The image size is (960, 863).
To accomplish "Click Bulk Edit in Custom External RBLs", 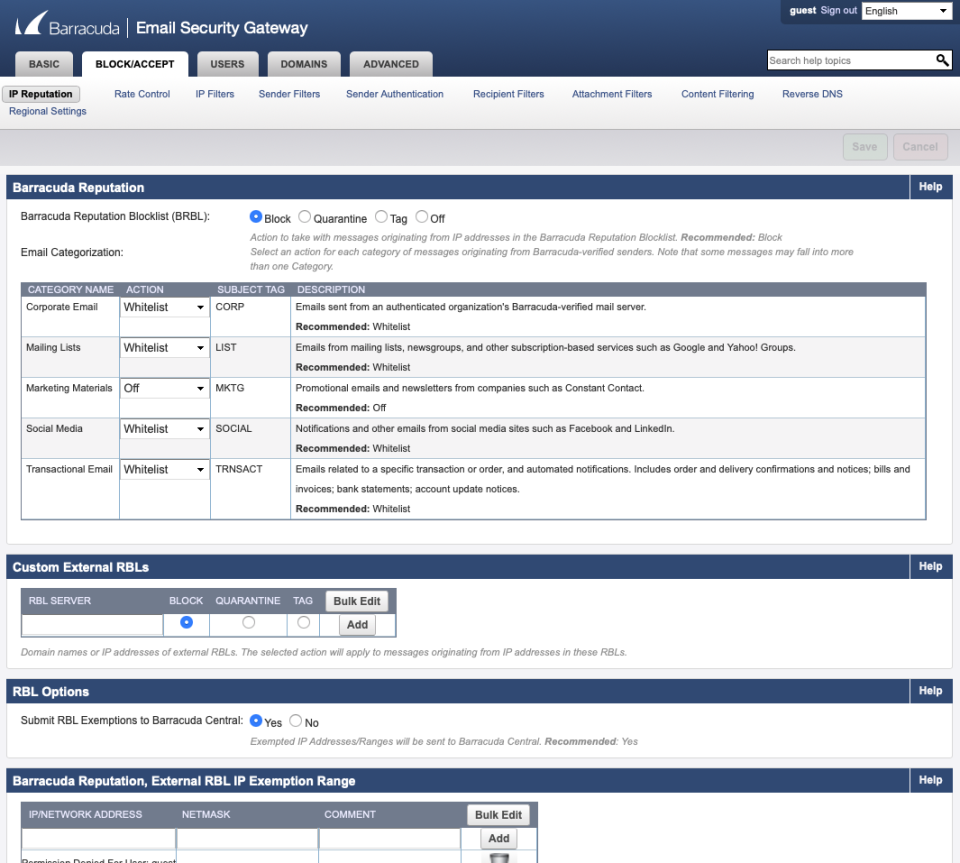I will tap(357, 601).
